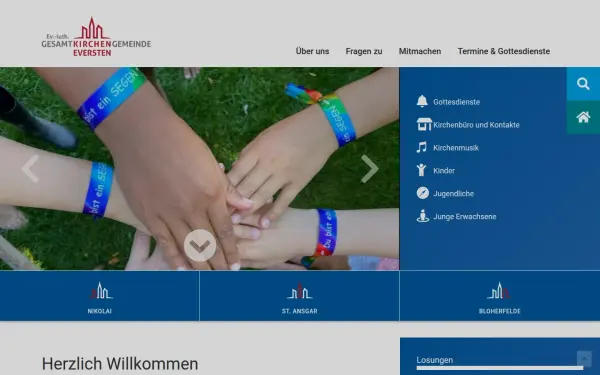The image size is (600, 375).
Task: Click the child figure icon for Kinder
Action: [421, 170]
